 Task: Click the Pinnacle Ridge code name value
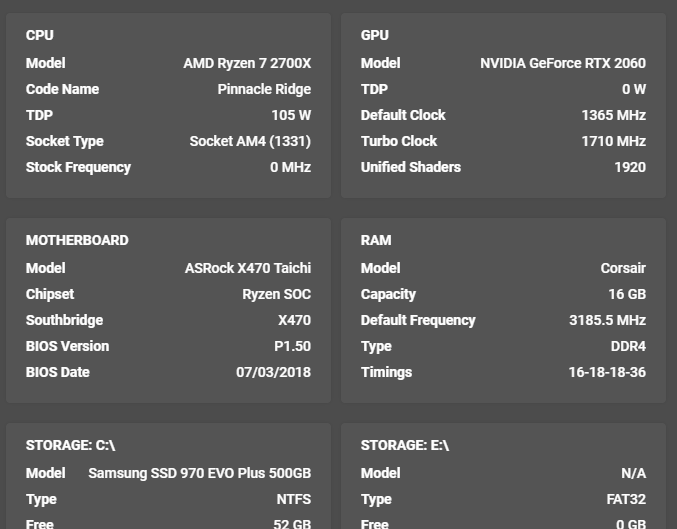(264, 89)
